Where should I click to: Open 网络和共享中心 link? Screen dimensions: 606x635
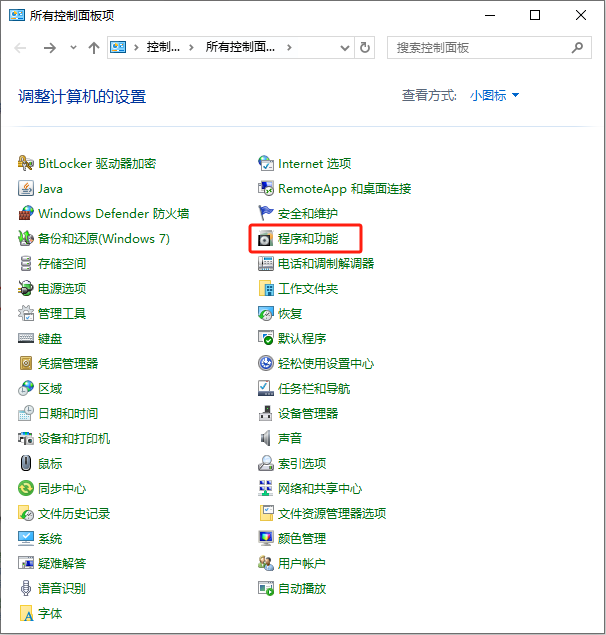coord(320,488)
